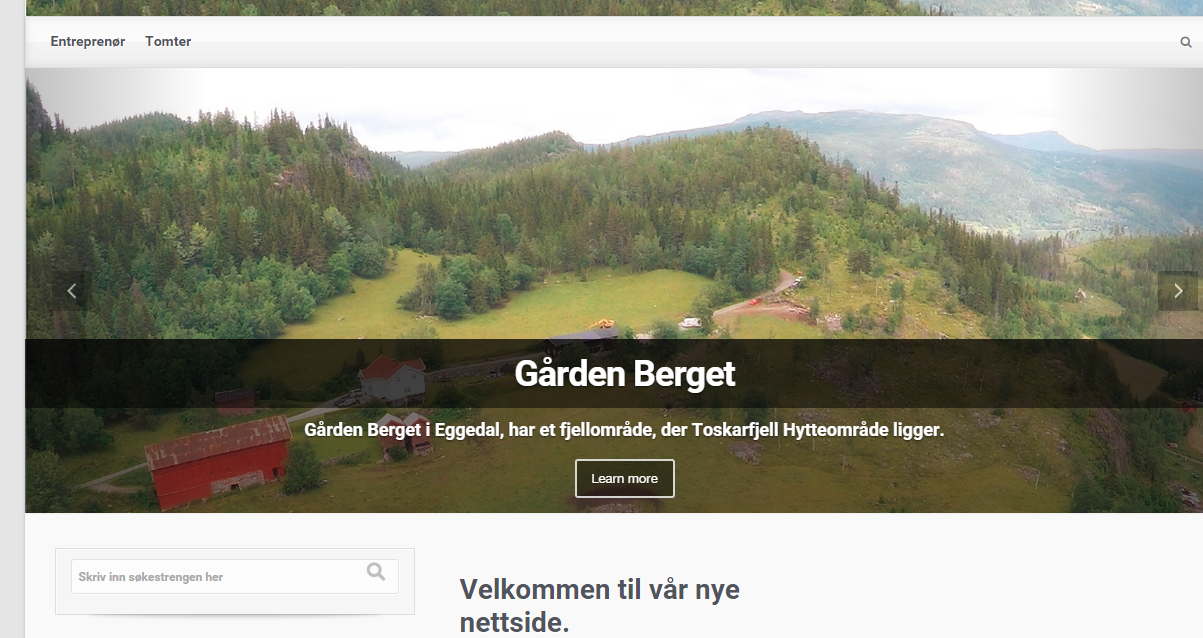Go to previous slide with left arrow
Screen dimensions: 1203x638
click(71, 291)
